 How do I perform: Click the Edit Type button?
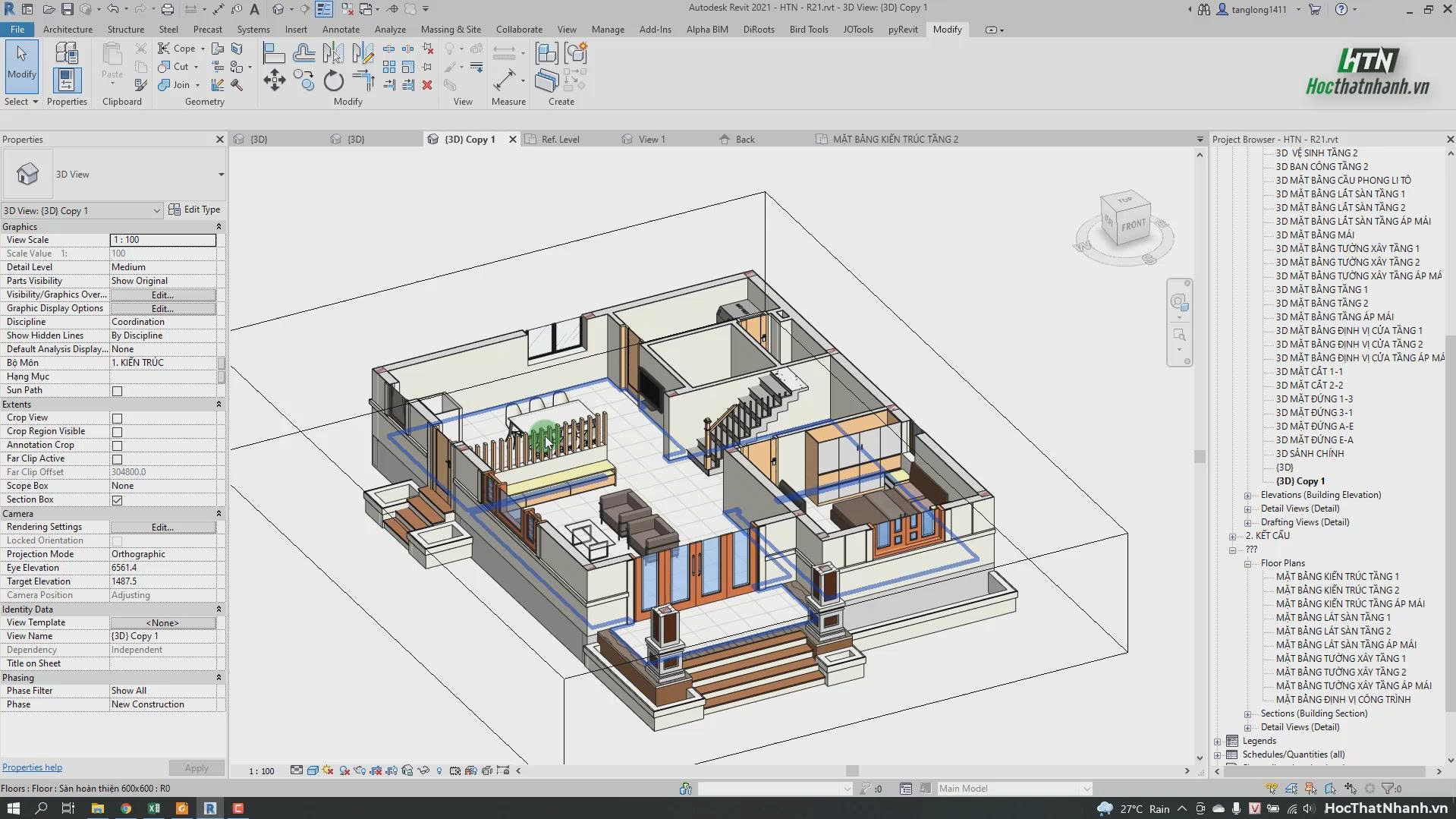pos(194,209)
